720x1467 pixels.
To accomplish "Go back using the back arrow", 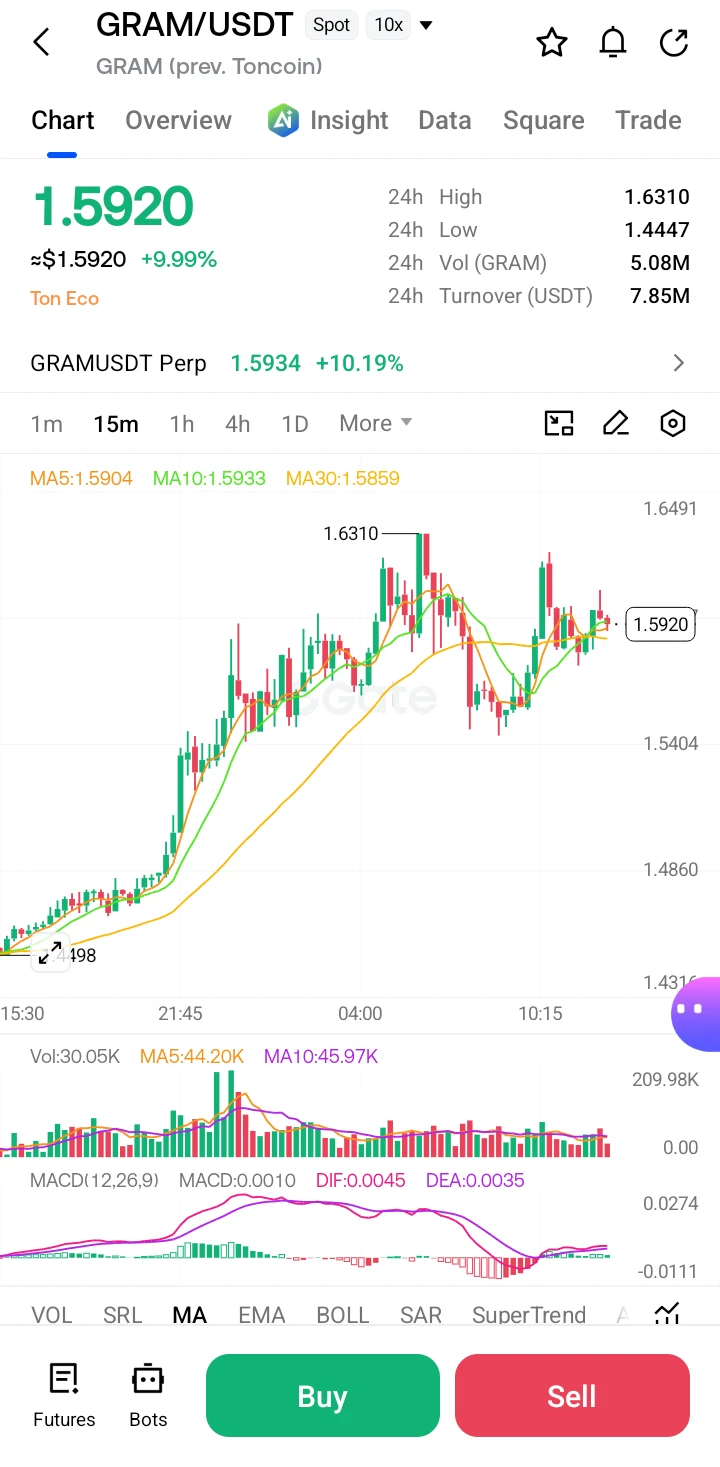I will (41, 42).
